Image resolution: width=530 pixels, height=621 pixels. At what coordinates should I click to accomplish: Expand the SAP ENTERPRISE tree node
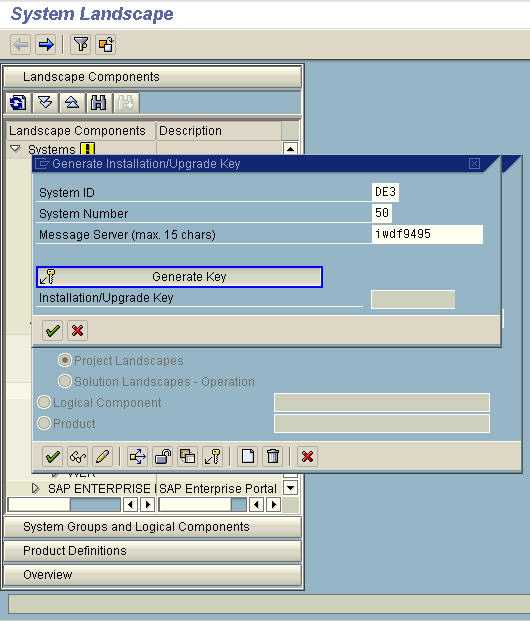[x=36, y=488]
